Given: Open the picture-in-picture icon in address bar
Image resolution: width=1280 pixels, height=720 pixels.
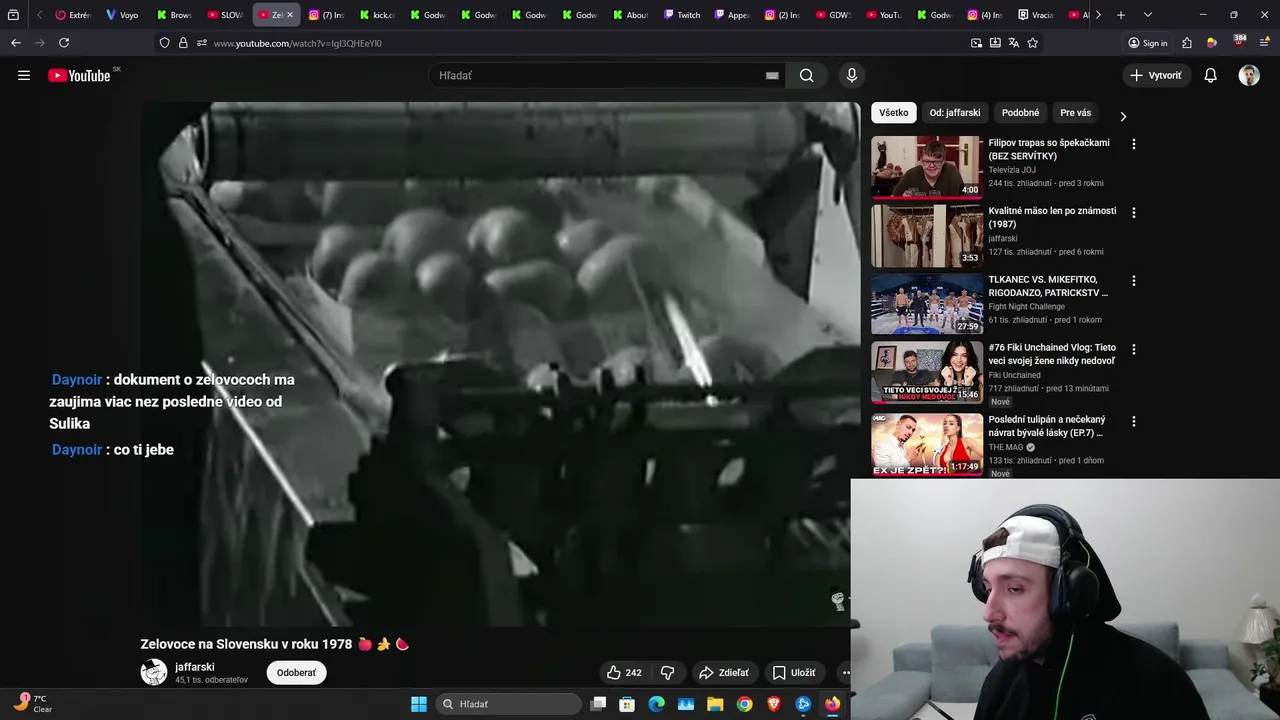Looking at the screenshot, I should pyautogui.click(x=976, y=43).
